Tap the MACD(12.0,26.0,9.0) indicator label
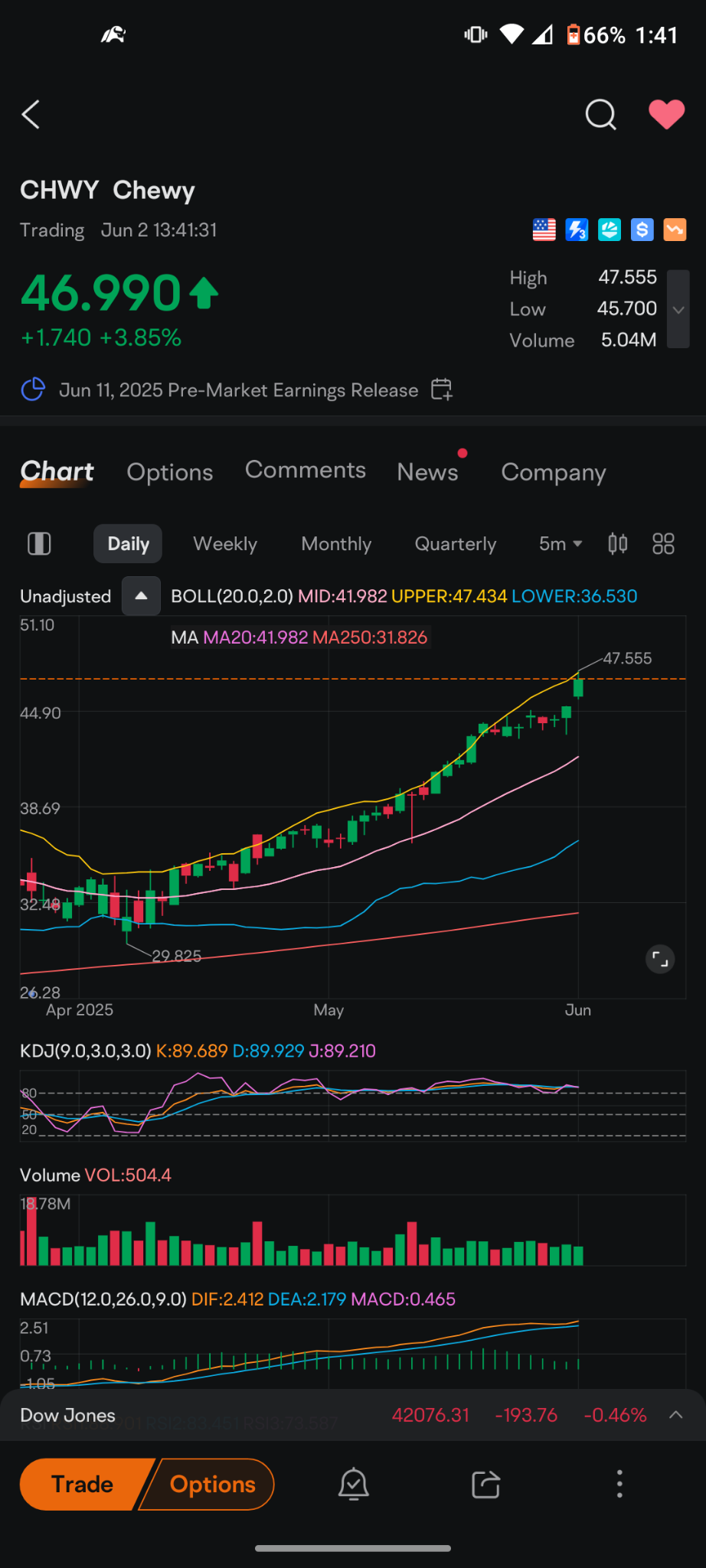This screenshot has width=706, height=1568. click(x=103, y=1299)
